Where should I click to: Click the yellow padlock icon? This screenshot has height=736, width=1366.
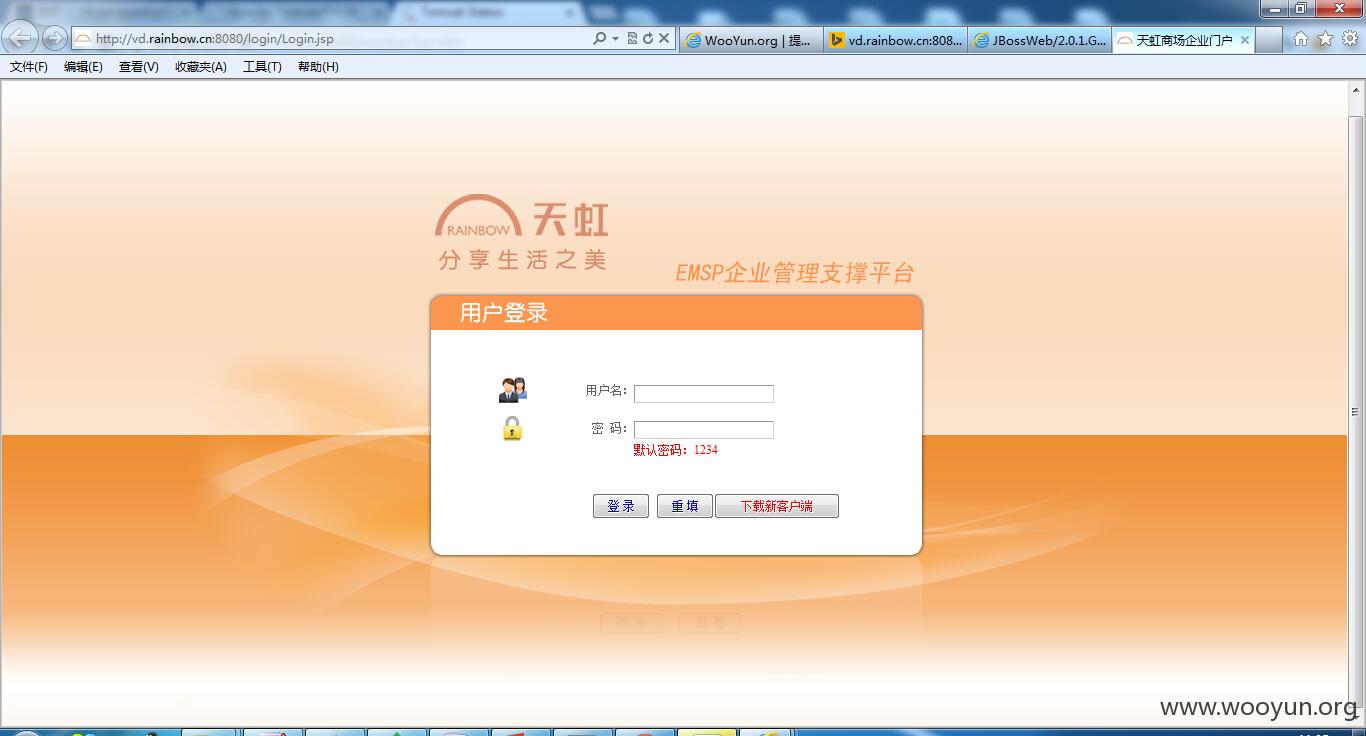(512, 429)
